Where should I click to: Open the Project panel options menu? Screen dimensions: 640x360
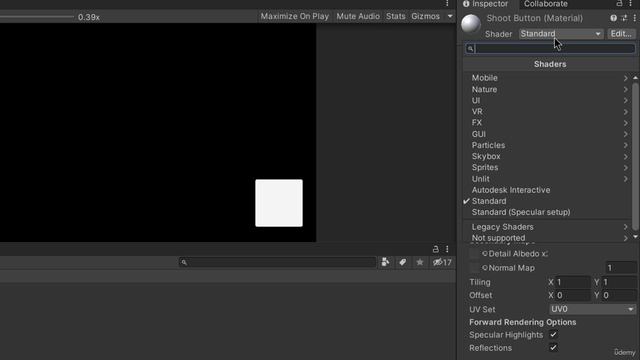coord(447,249)
